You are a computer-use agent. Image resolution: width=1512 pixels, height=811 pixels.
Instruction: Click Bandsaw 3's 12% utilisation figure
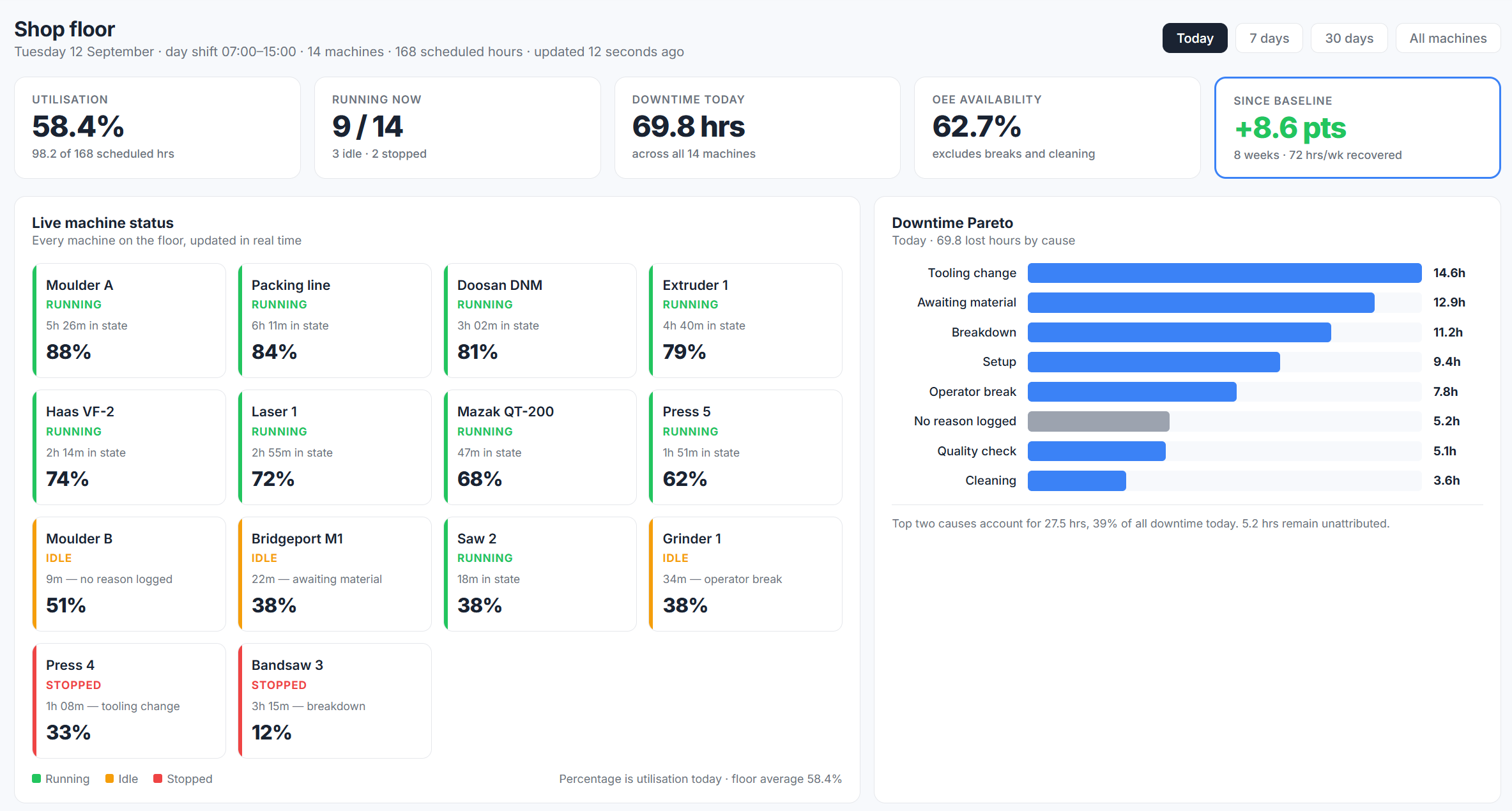pos(271,732)
